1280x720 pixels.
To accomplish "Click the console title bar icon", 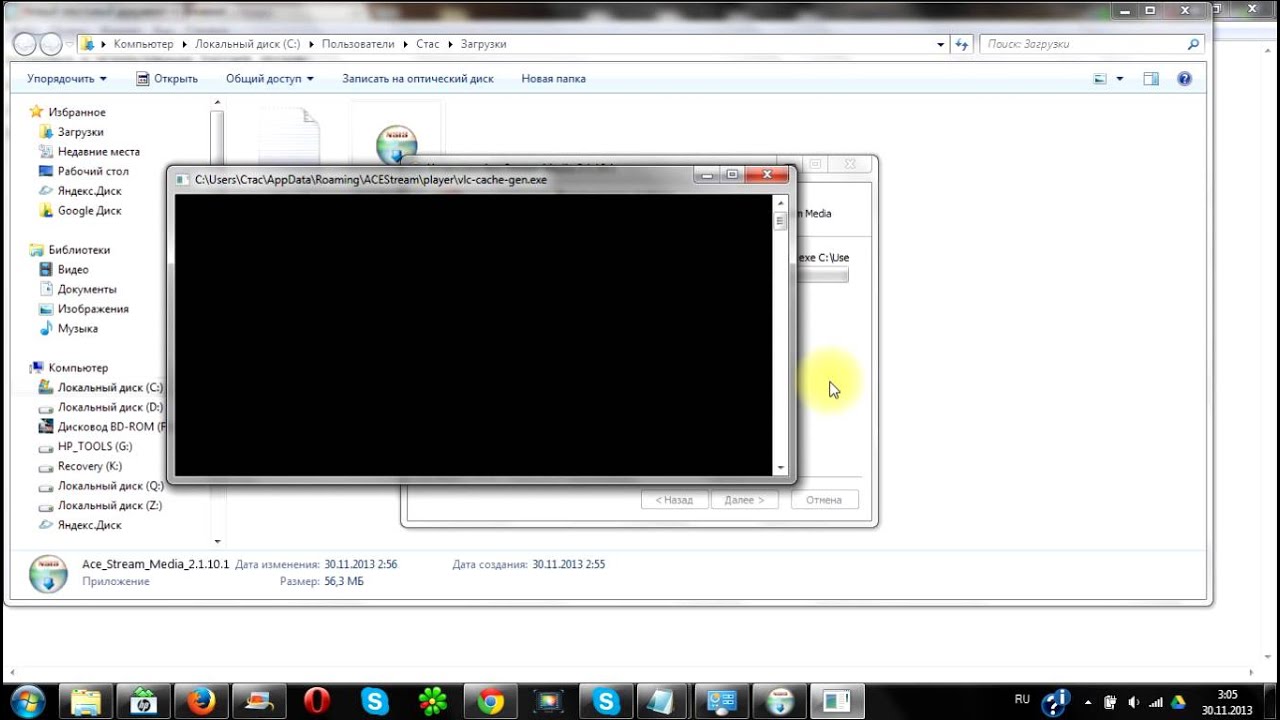I will click(x=182, y=180).
